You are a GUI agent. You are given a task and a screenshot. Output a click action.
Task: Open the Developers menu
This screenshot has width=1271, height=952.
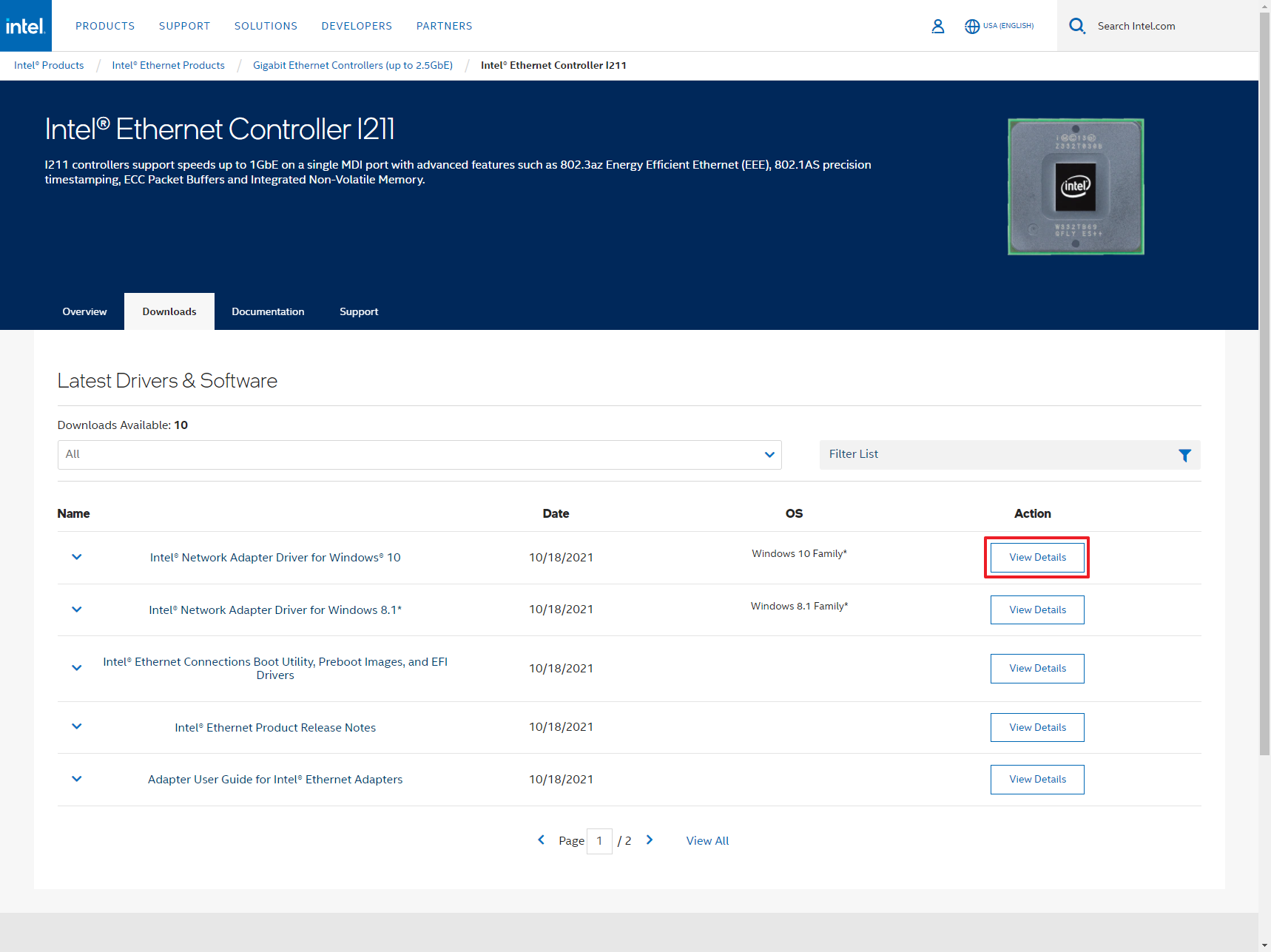pyautogui.click(x=357, y=26)
